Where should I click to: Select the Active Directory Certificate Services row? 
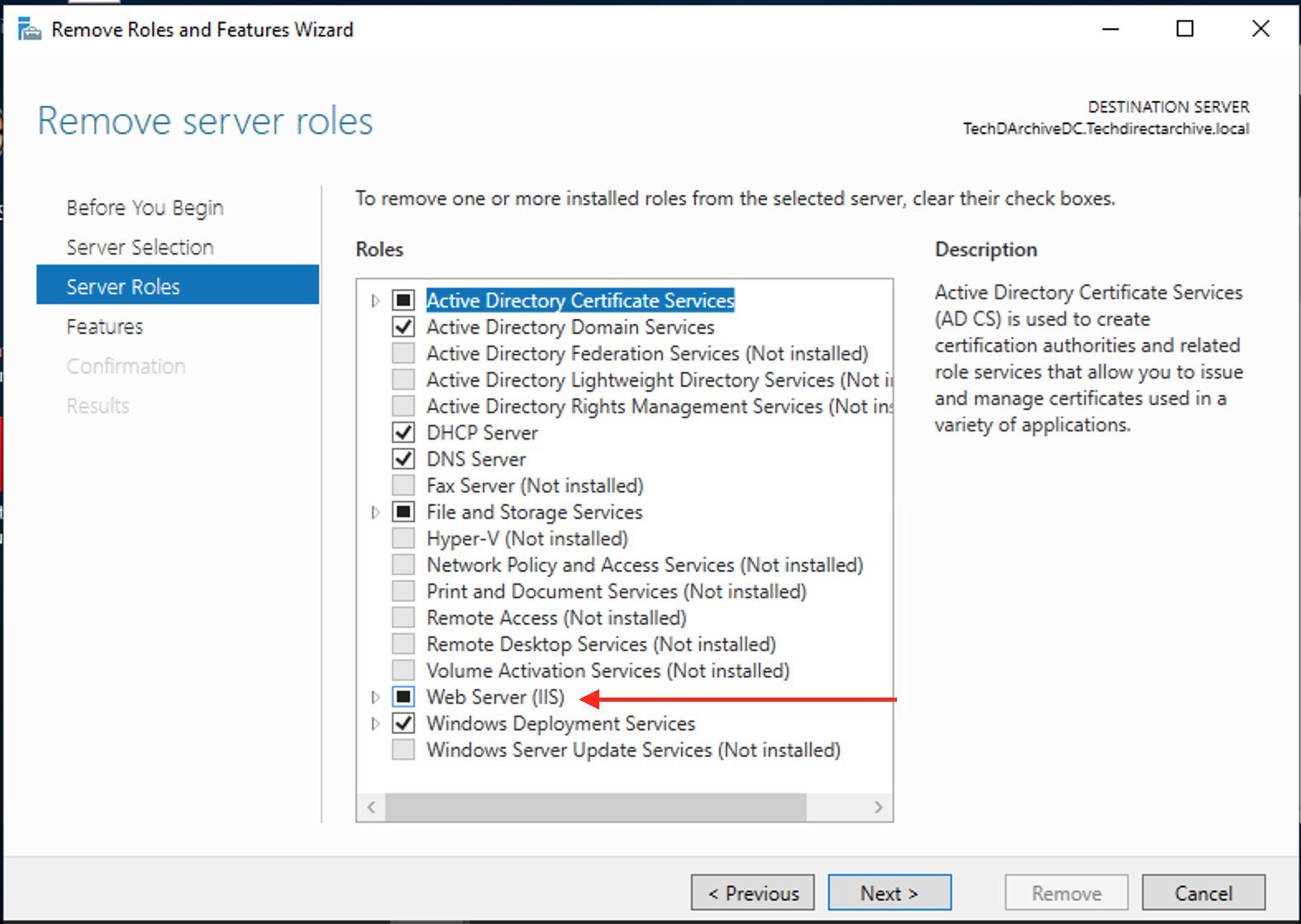click(x=580, y=300)
